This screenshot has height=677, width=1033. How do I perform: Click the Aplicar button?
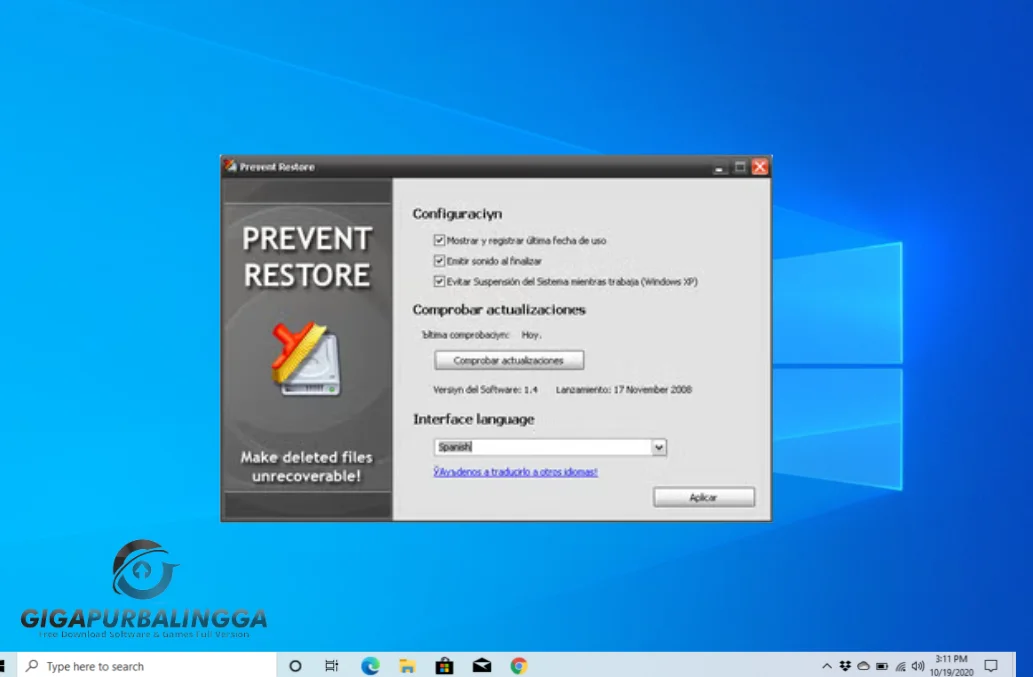point(704,497)
